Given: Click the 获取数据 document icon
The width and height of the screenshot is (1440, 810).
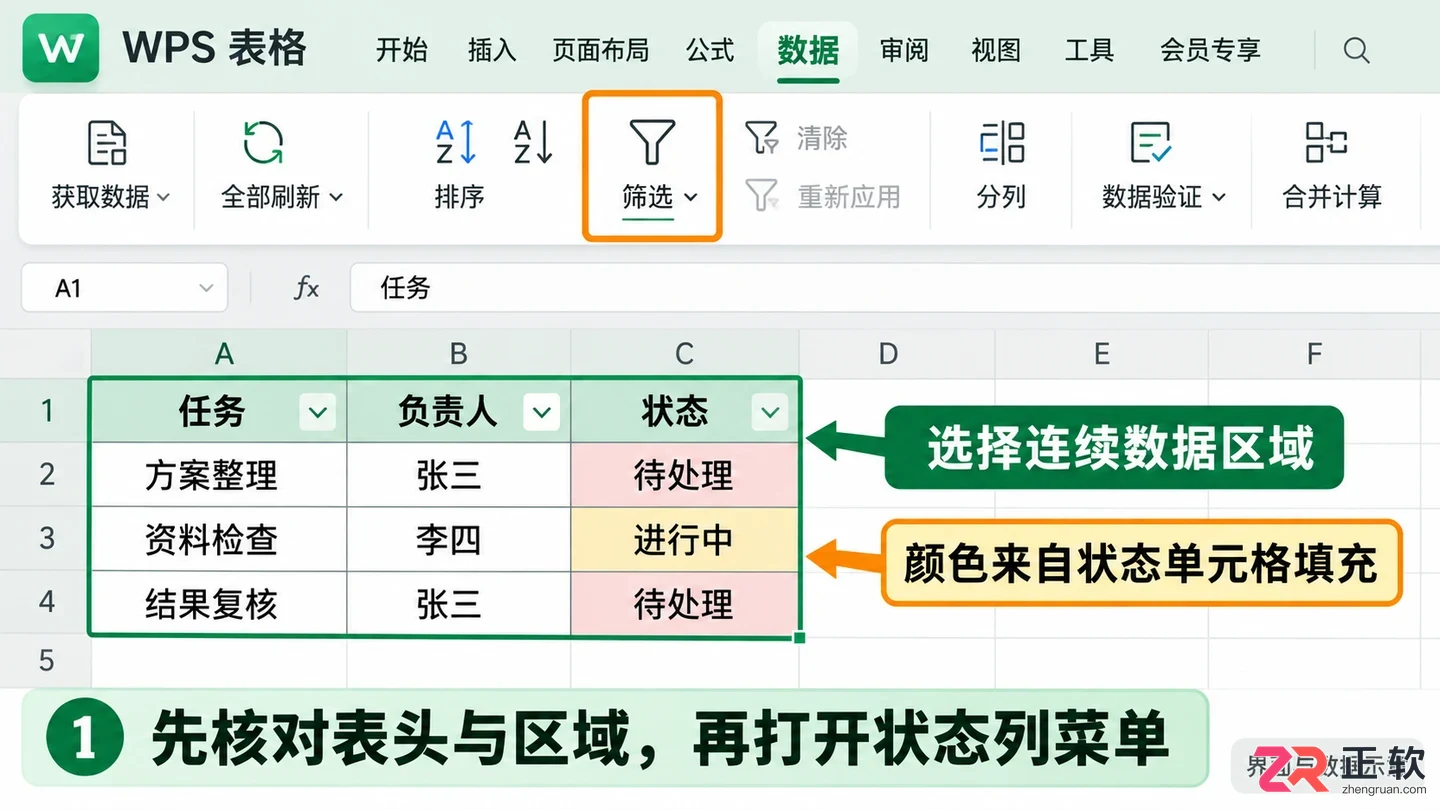Looking at the screenshot, I should pos(107,143).
